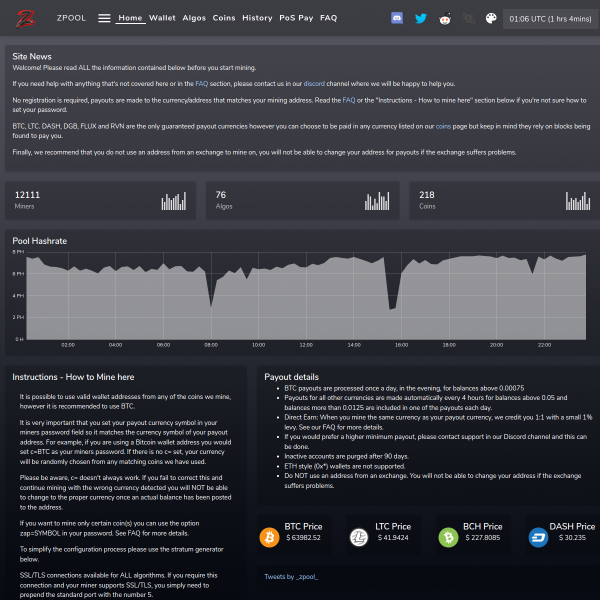Select the PoS Pay menu item

click(x=296, y=18)
